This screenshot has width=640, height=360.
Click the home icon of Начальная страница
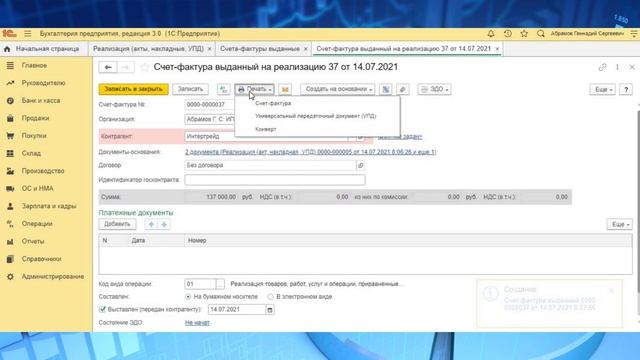point(7,49)
